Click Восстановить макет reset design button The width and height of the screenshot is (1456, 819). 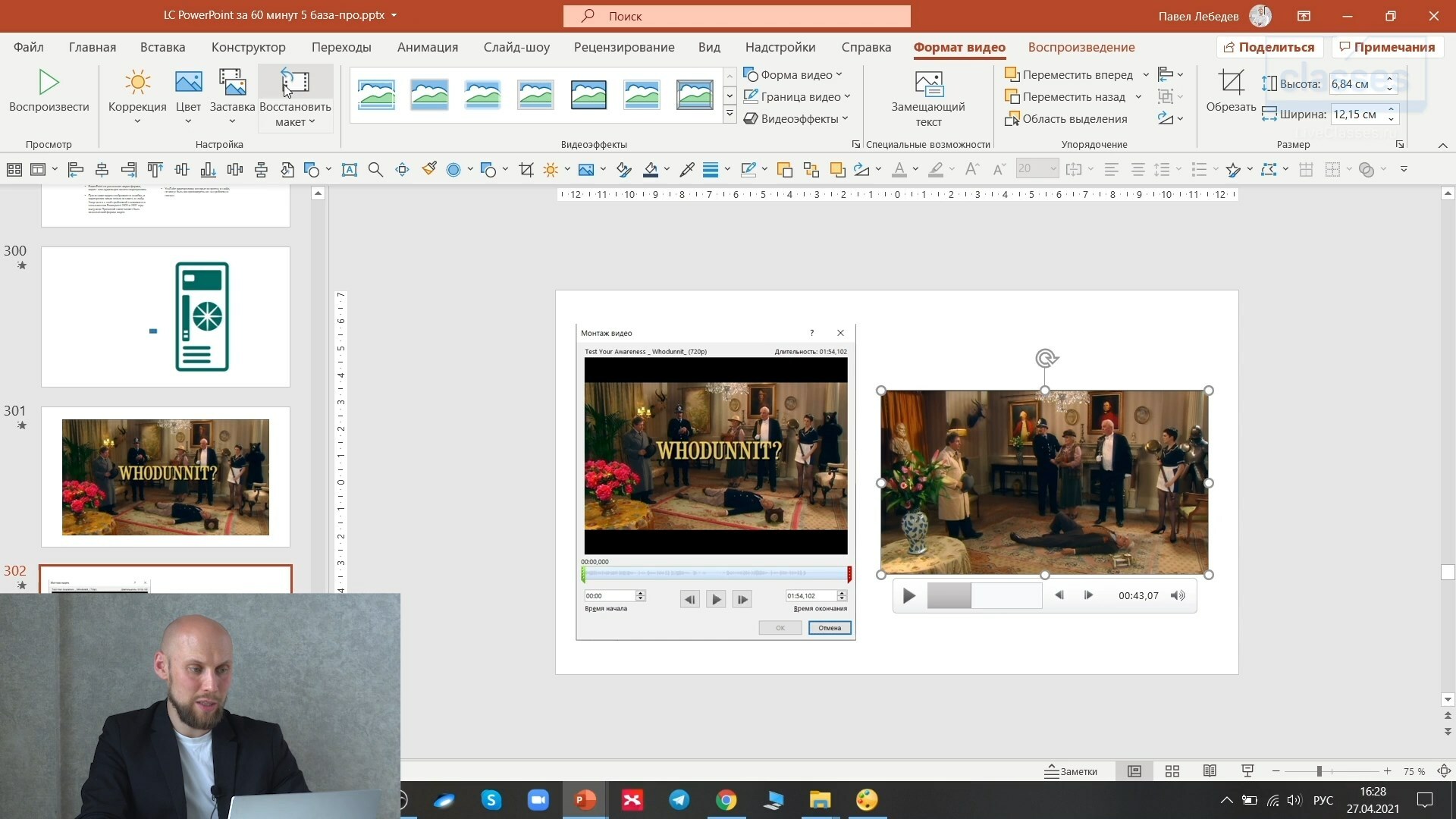(295, 97)
